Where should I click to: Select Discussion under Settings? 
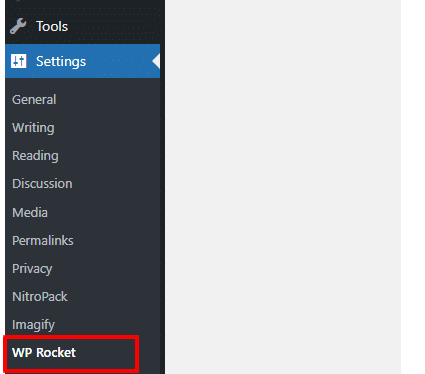click(x=42, y=184)
